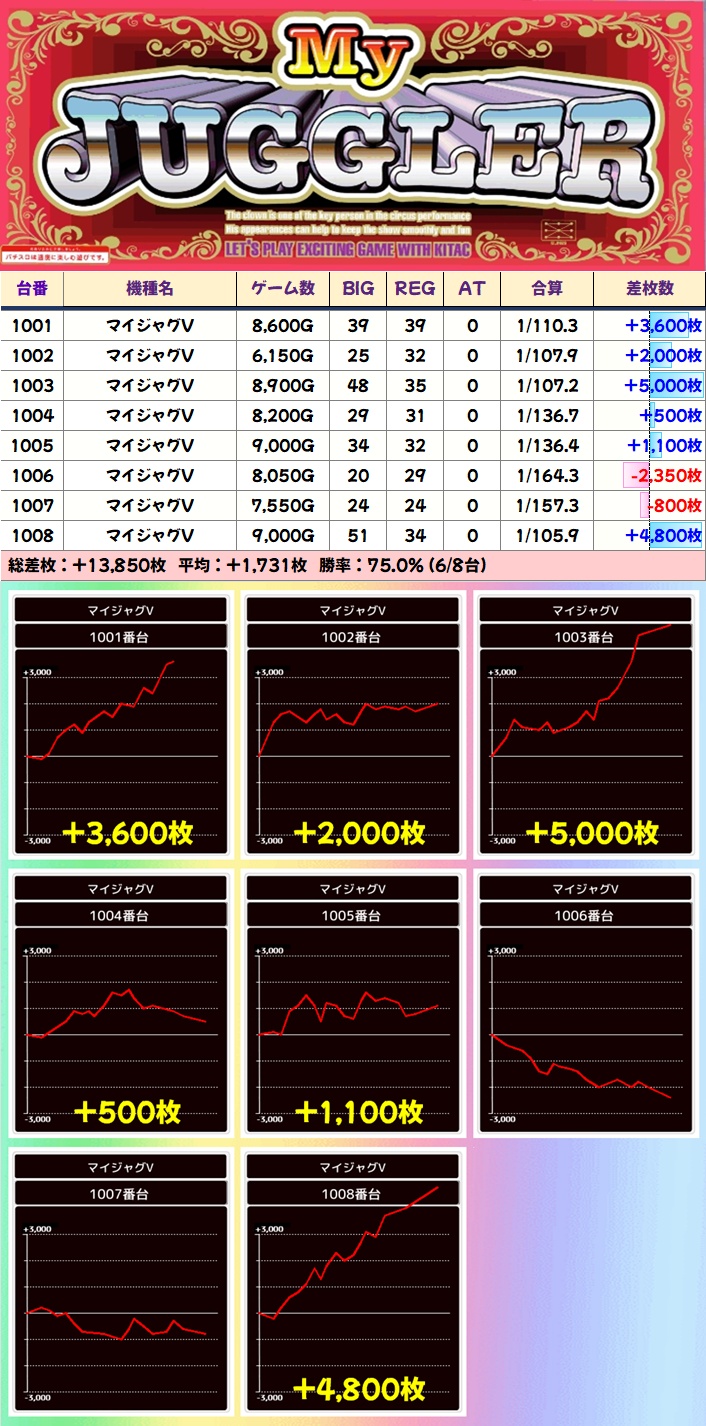Click the BIG column header
The image size is (706, 1426).
click(358, 288)
